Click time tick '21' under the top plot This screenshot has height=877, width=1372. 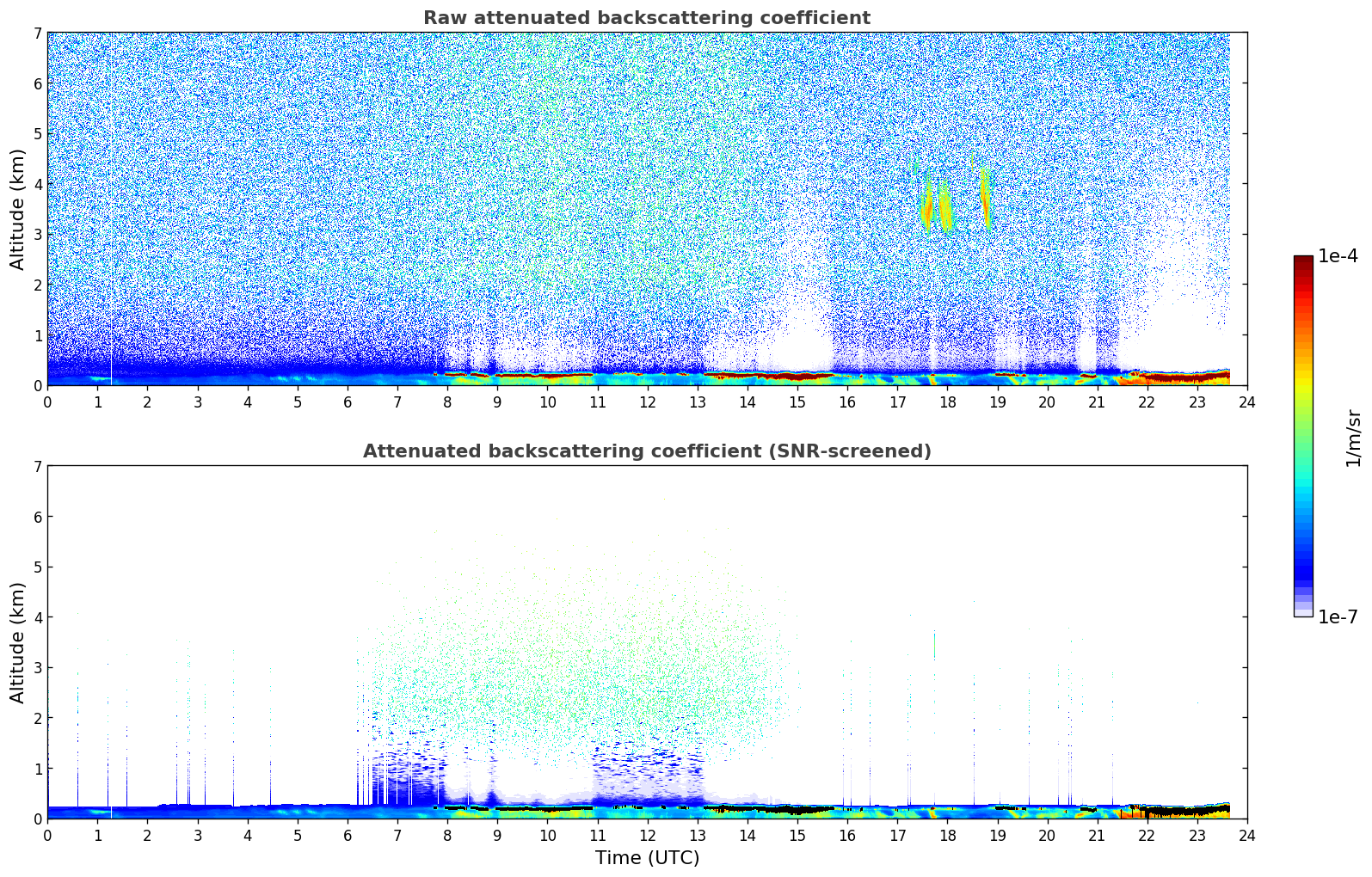click(1097, 402)
